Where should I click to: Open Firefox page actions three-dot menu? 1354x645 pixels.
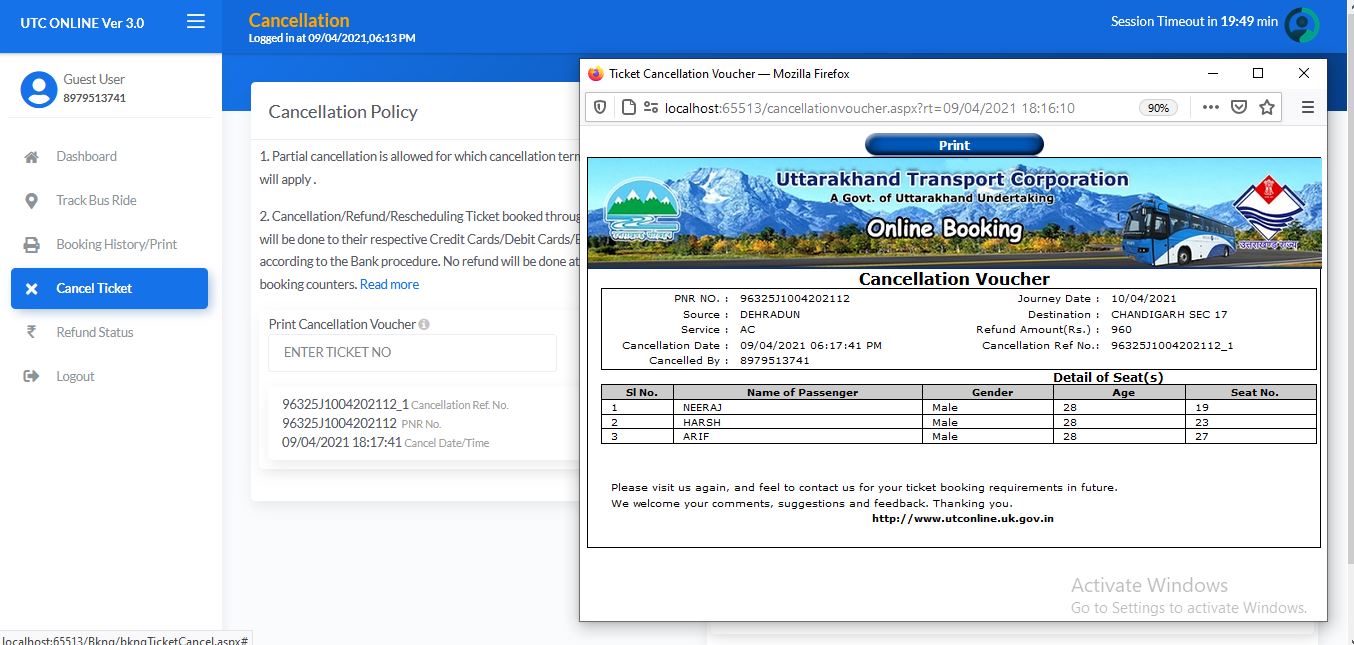click(x=1211, y=108)
